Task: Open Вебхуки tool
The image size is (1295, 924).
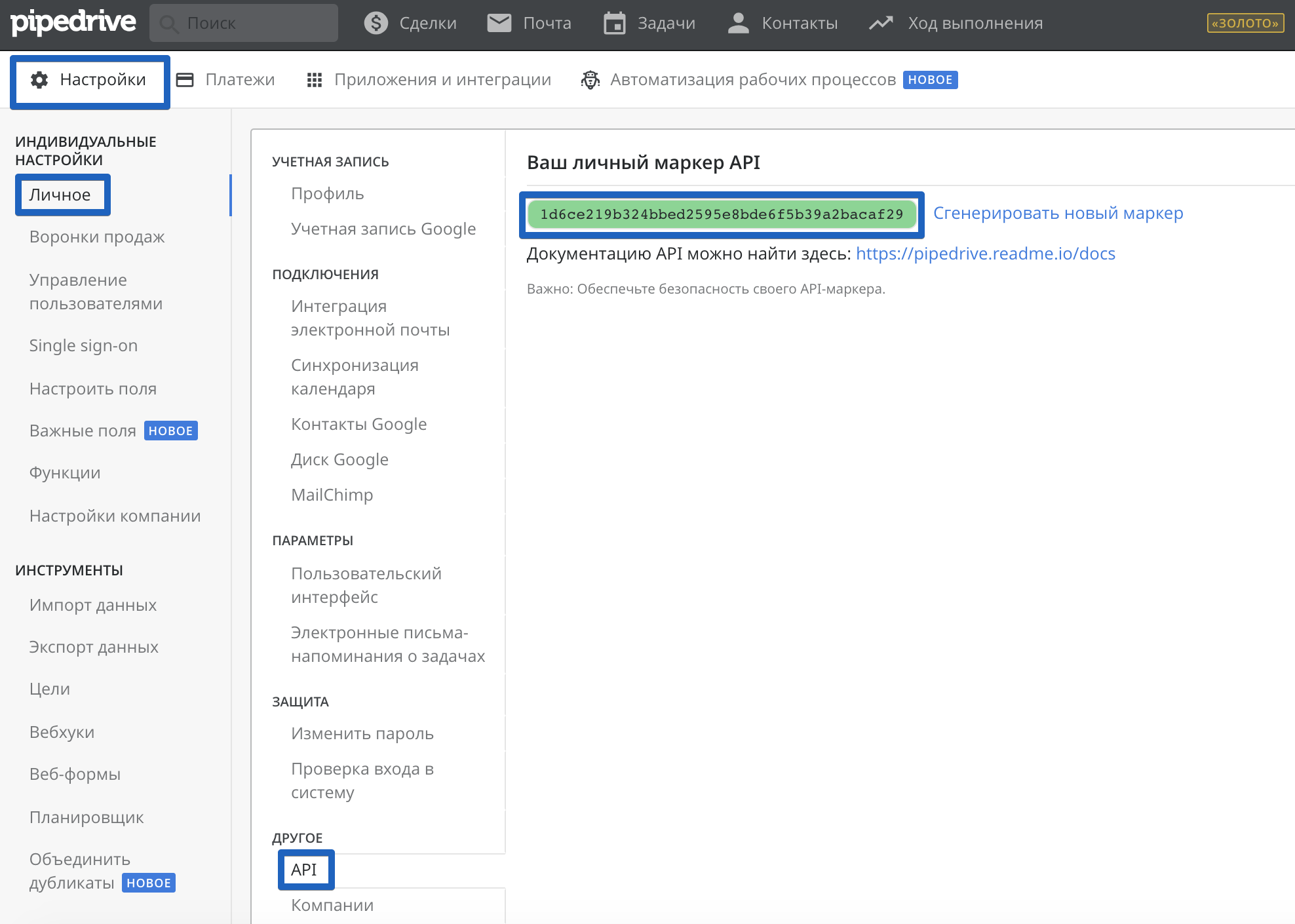Action: (62, 732)
